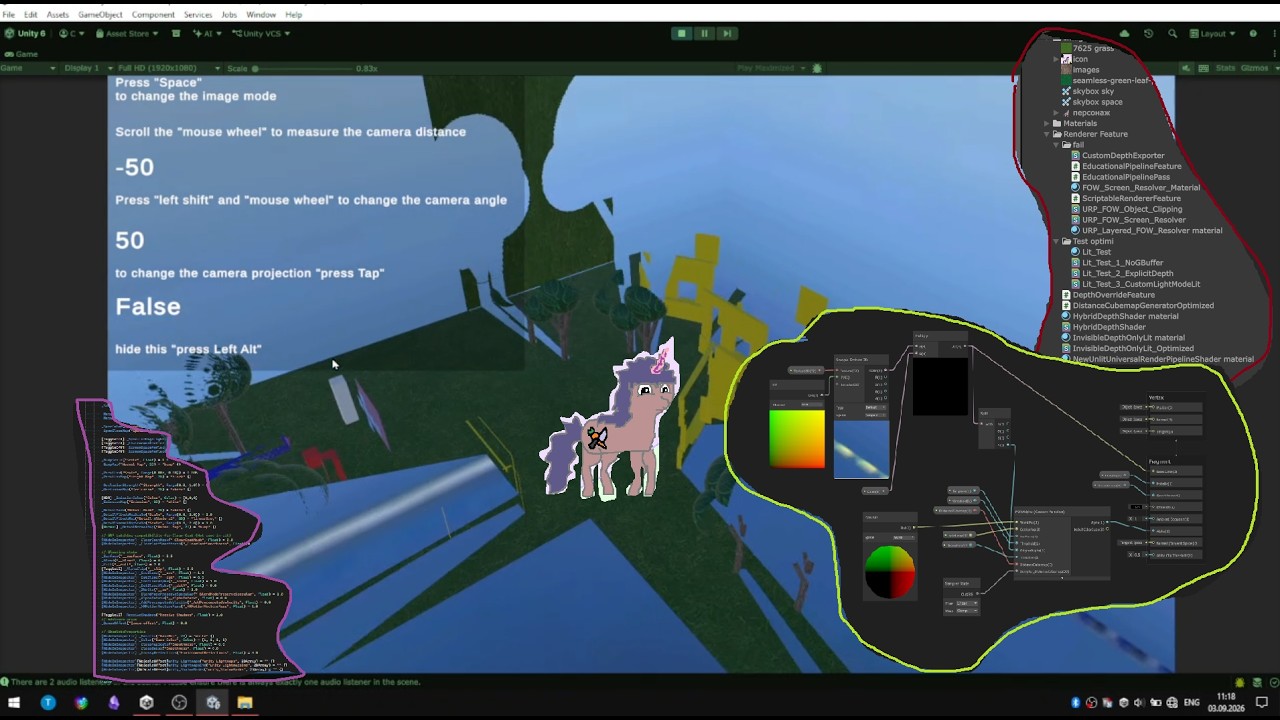Click the green-yellow gradient node preview

tap(797, 438)
